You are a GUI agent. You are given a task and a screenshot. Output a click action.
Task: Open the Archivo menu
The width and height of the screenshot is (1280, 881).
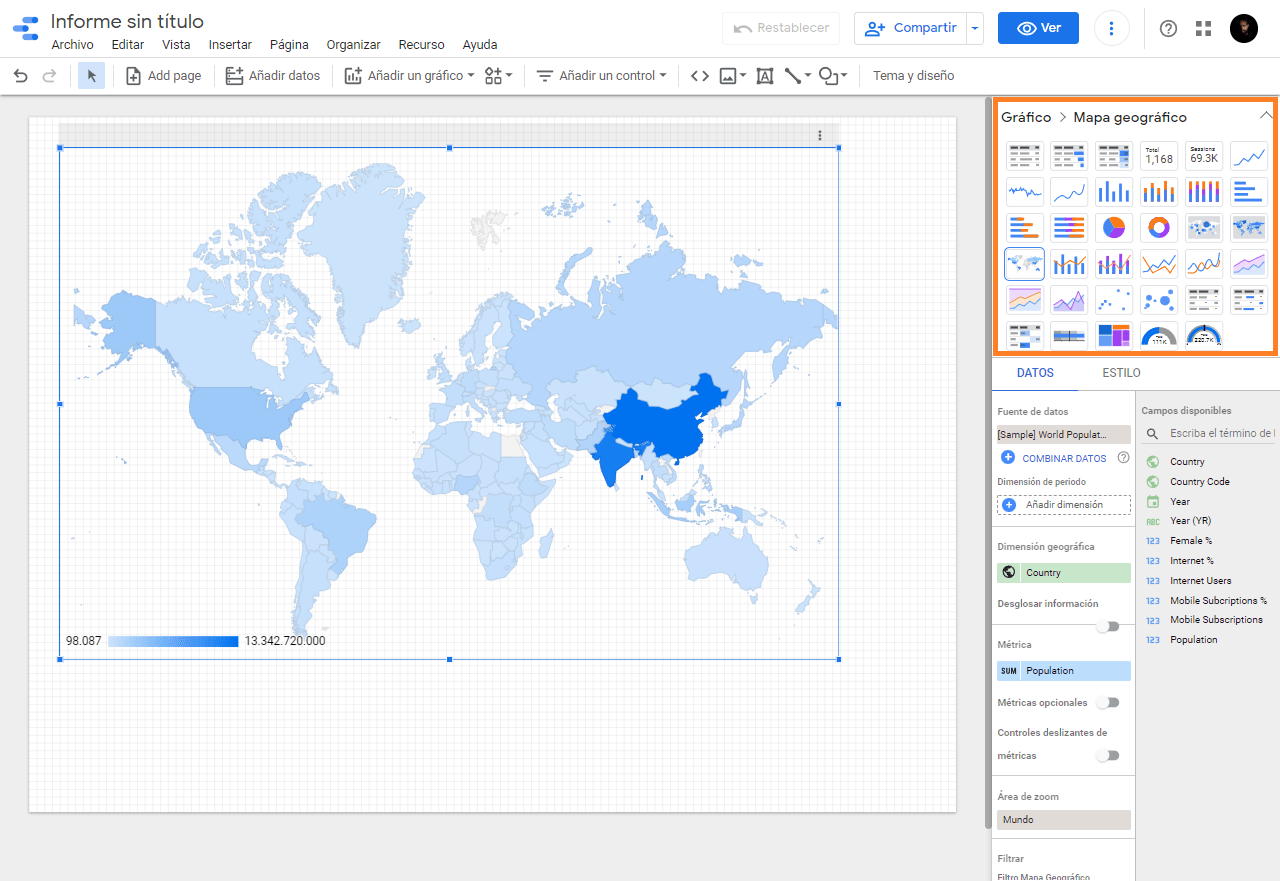[72, 45]
